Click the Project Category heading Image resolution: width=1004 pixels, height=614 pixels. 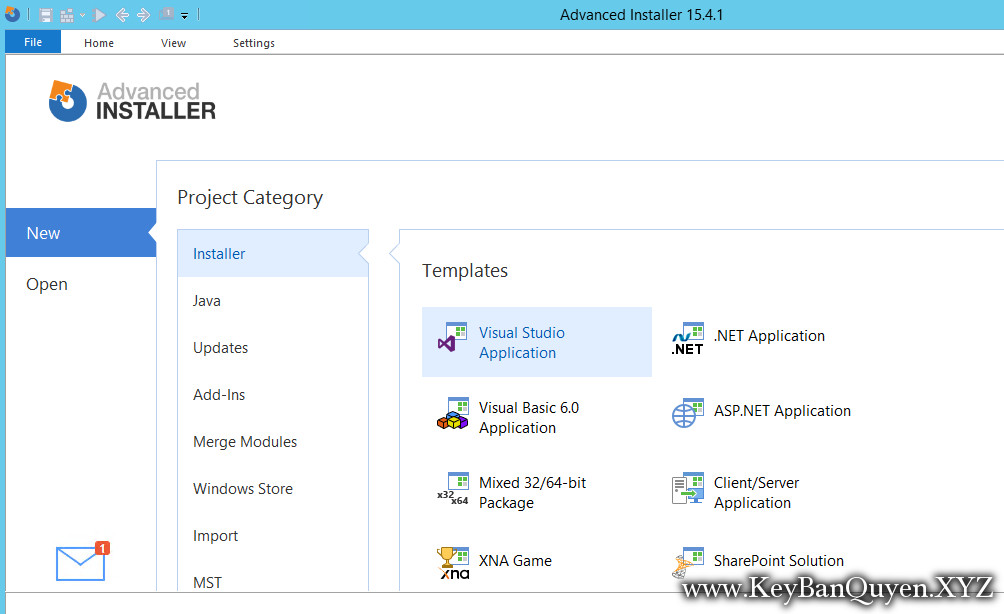pos(250,198)
